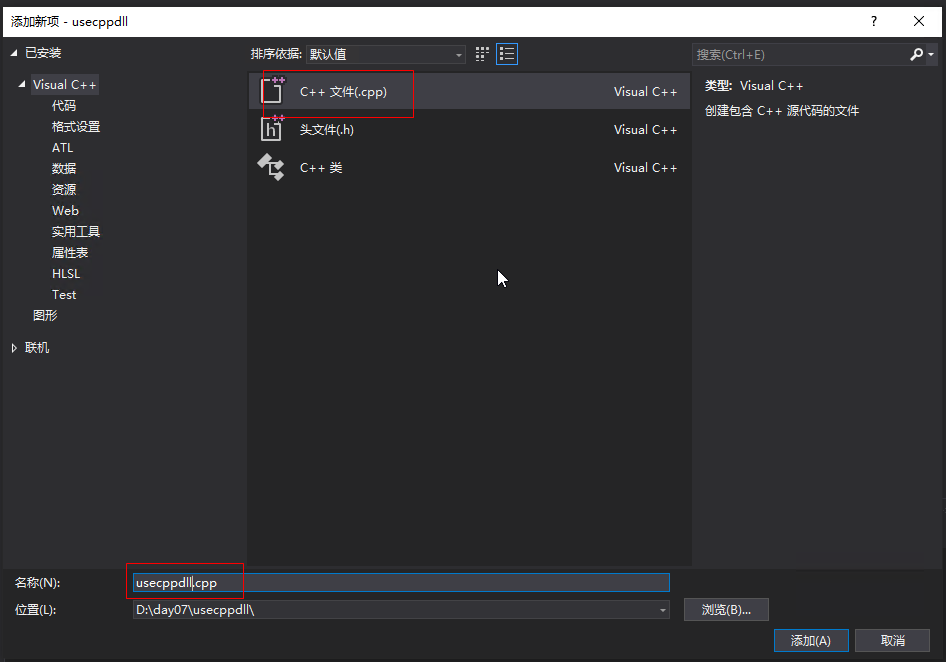
Task: Collapse the Visual C++ tree node
Action: (22, 84)
